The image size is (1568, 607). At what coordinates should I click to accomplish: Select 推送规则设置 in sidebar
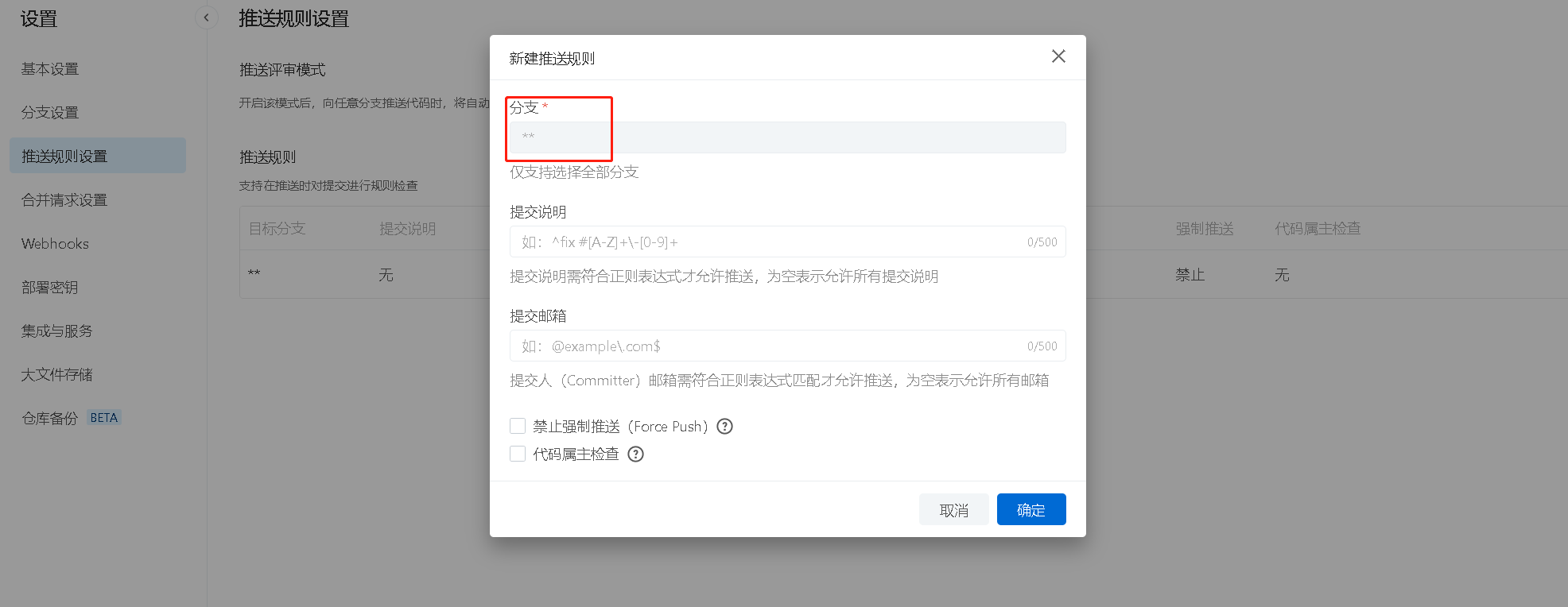[98, 156]
